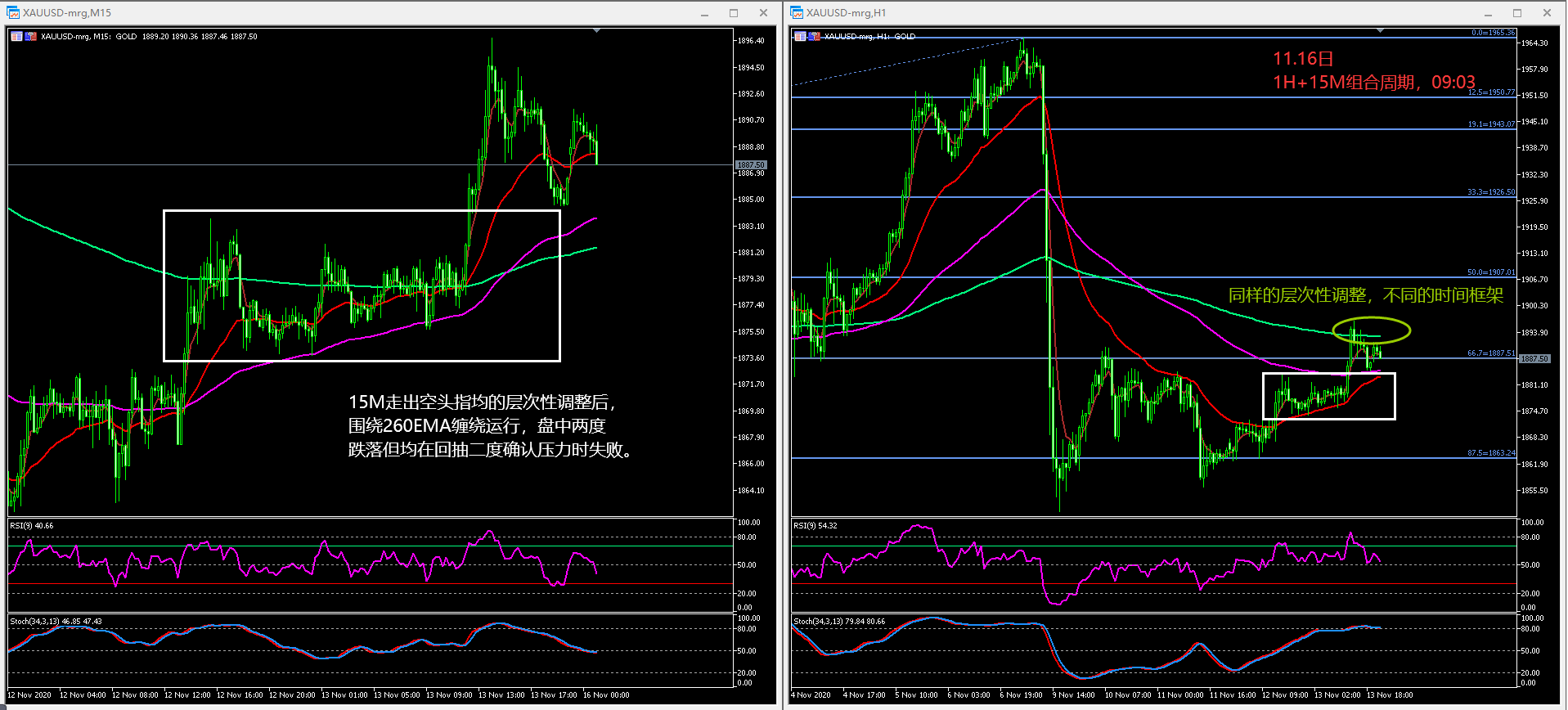Click the XAUUSD-mrg,M15 window title icon
Image resolution: width=1568 pixels, height=710 pixels.
tap(13, 13)
